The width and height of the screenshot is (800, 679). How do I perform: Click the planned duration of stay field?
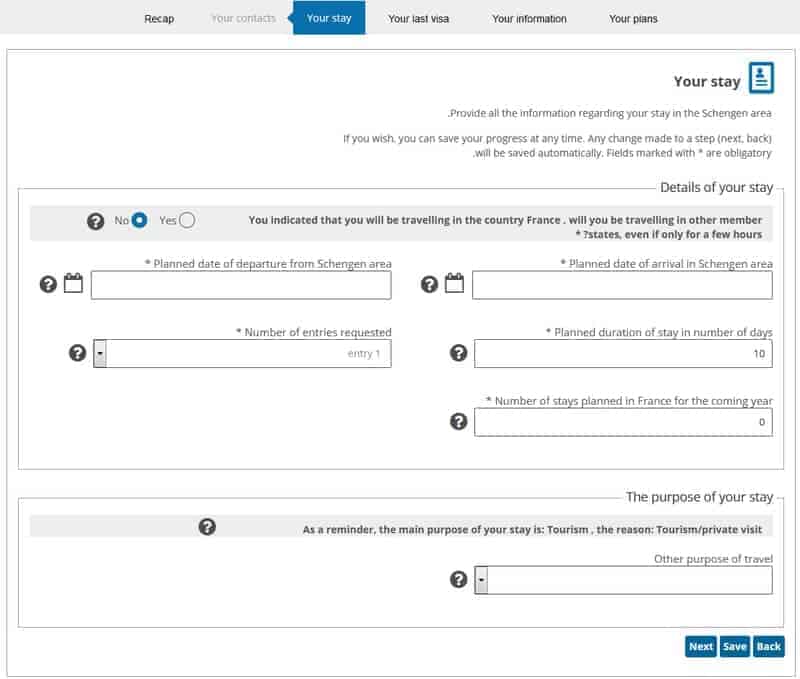622,354
